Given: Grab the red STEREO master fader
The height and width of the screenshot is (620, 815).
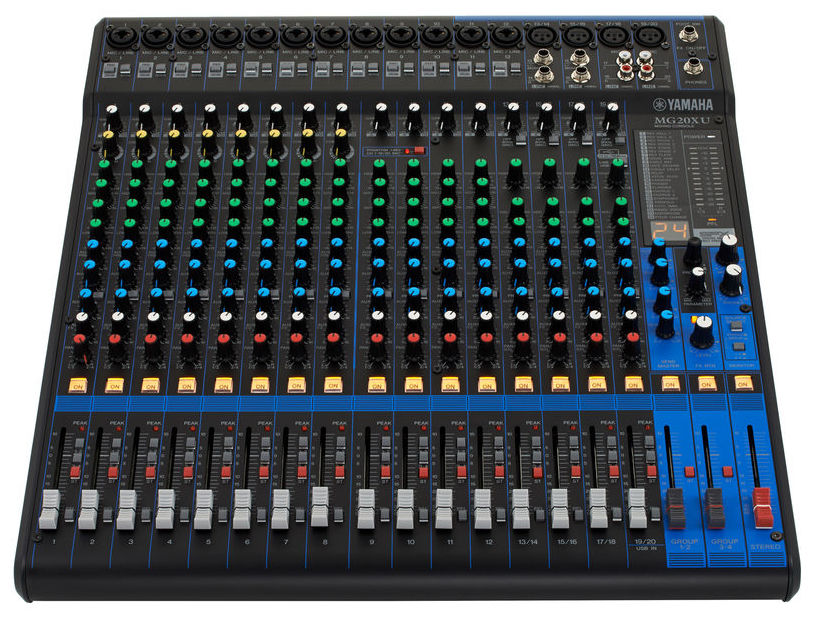Looking at the screenshot, I should pyautogui.click(x=765, y=507).
